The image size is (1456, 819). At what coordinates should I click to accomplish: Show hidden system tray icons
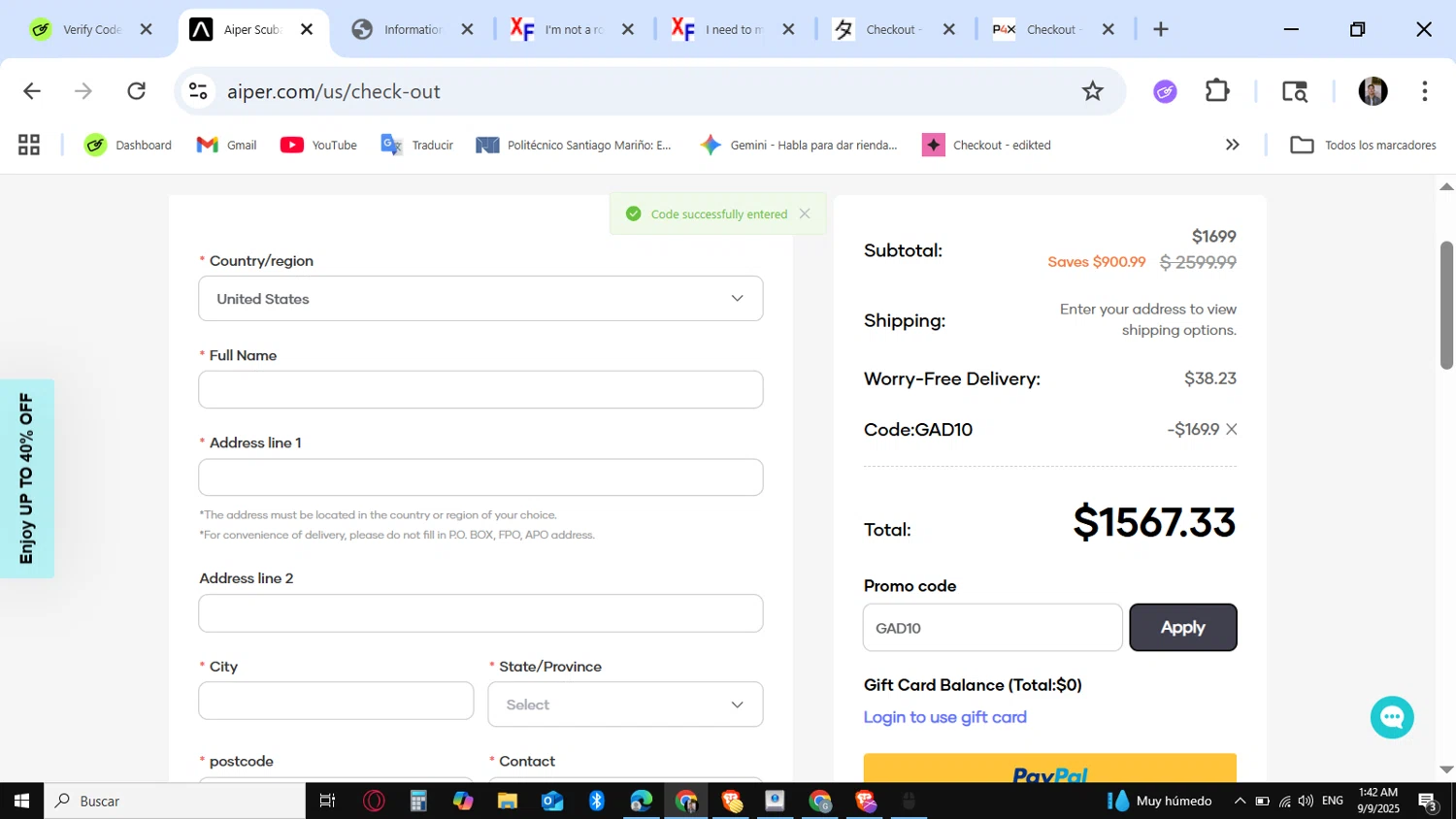click(x=1240, y=801)
